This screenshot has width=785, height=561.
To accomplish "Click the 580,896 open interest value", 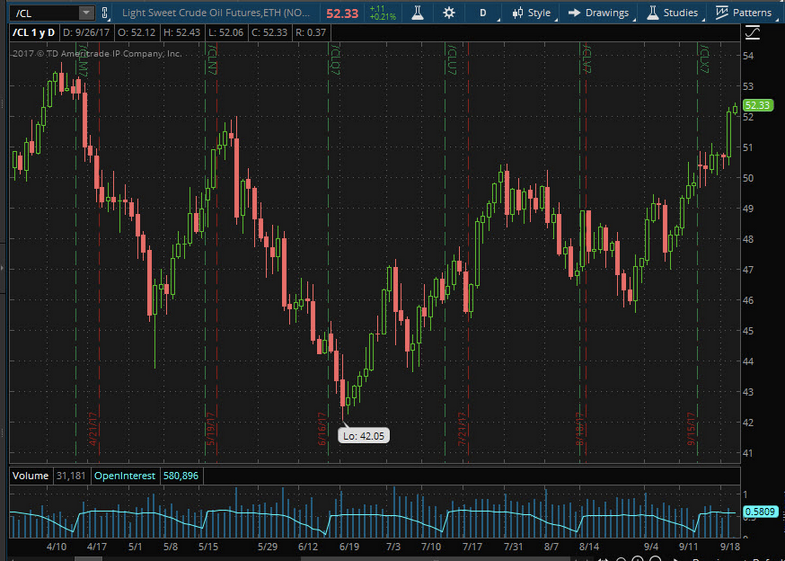I will click(x=181, y=476).
